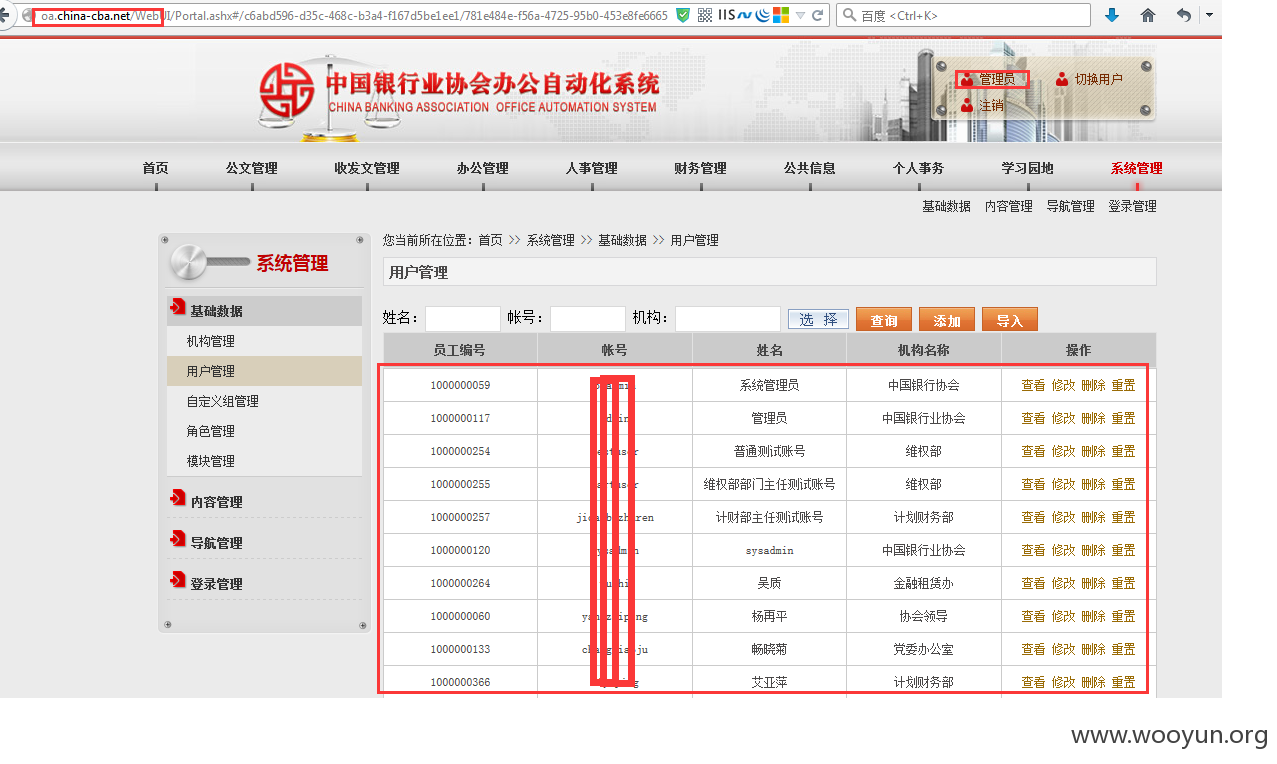Viewport: 1277px width, 764px height.
Task: Open the 办公管理 menu
Action: point(482,168)
